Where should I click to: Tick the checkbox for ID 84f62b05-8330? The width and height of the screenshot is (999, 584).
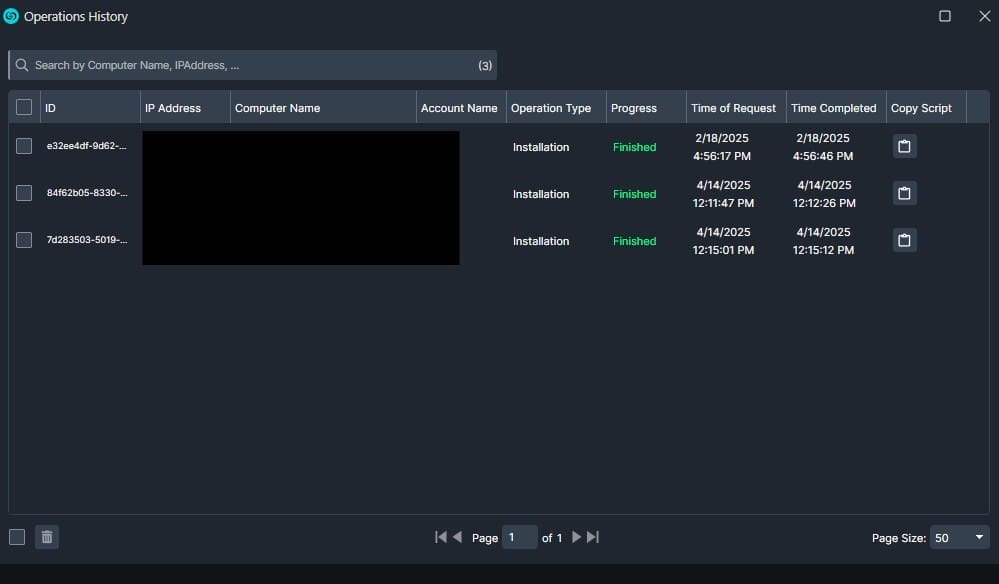click(24, 193)
